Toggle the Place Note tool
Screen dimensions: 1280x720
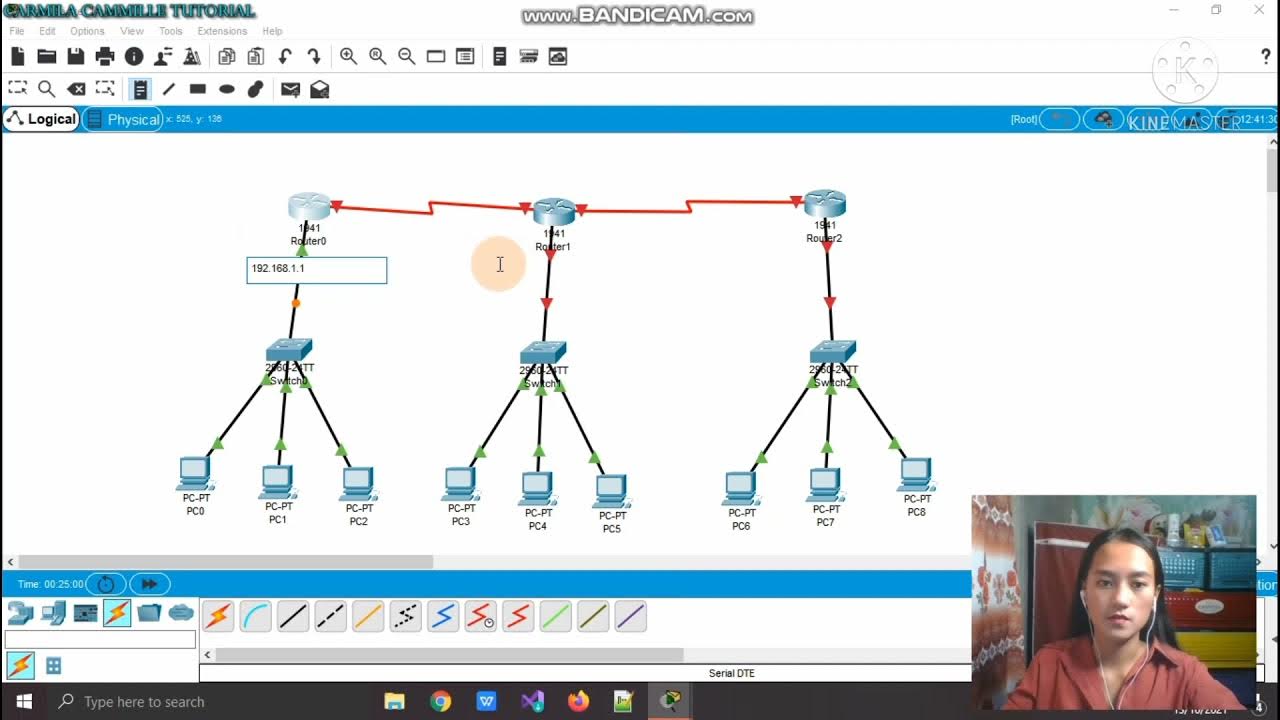[x=140, y=89]
